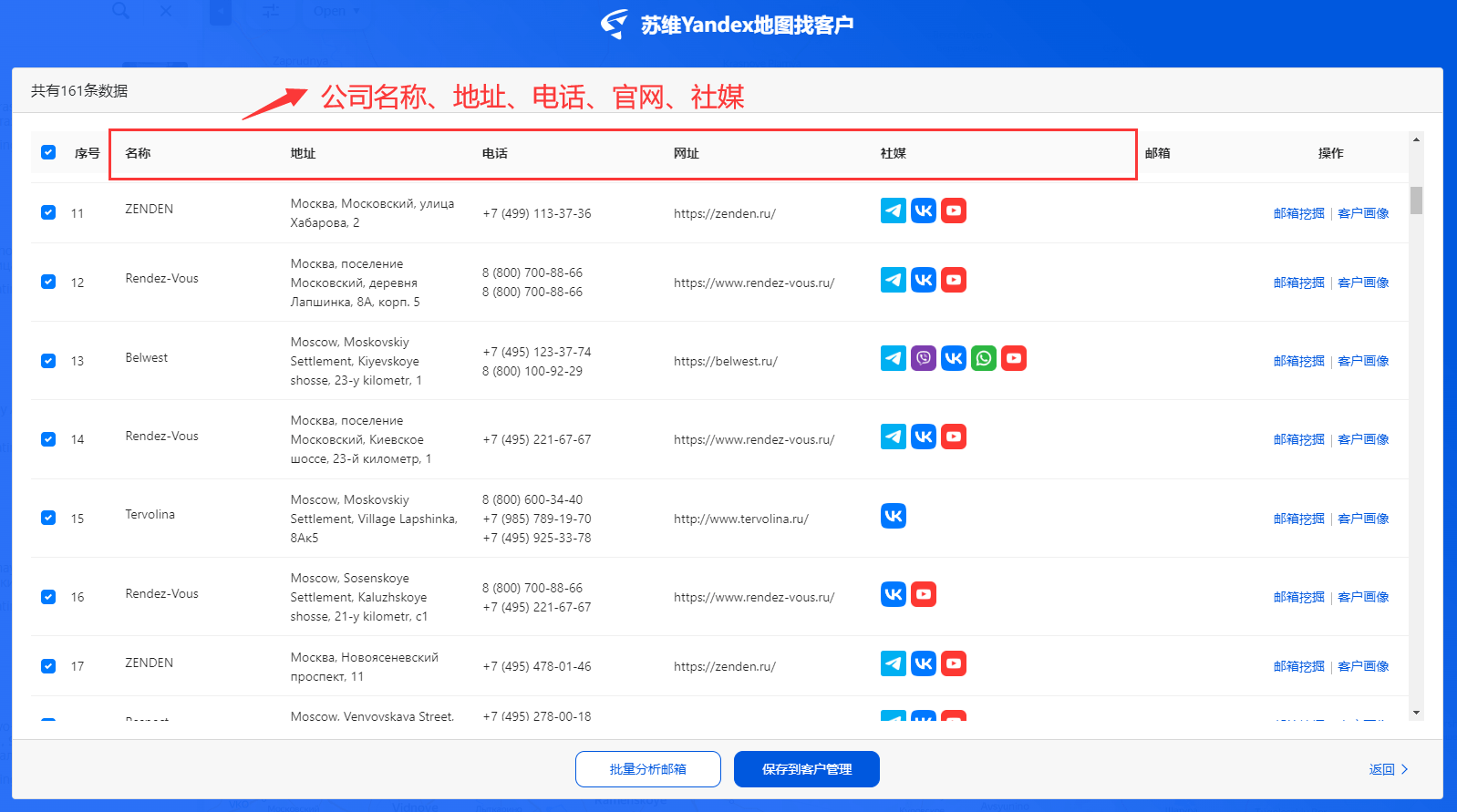The height and width of the screenshot is (812, 1457).
Task: Click phone +7 (499) 113-37-36
Action: [x=537, y=213]
